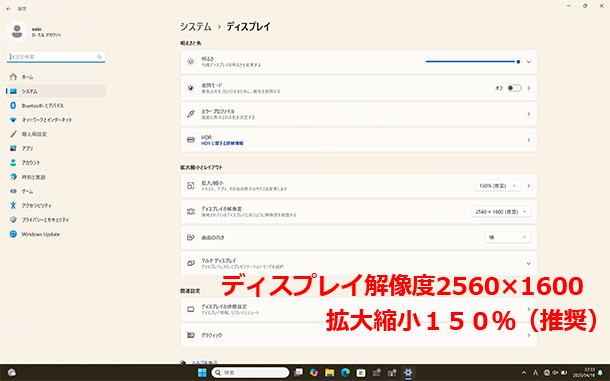
Task: Click the 夜間モード icon
Action: click(191, 88)
